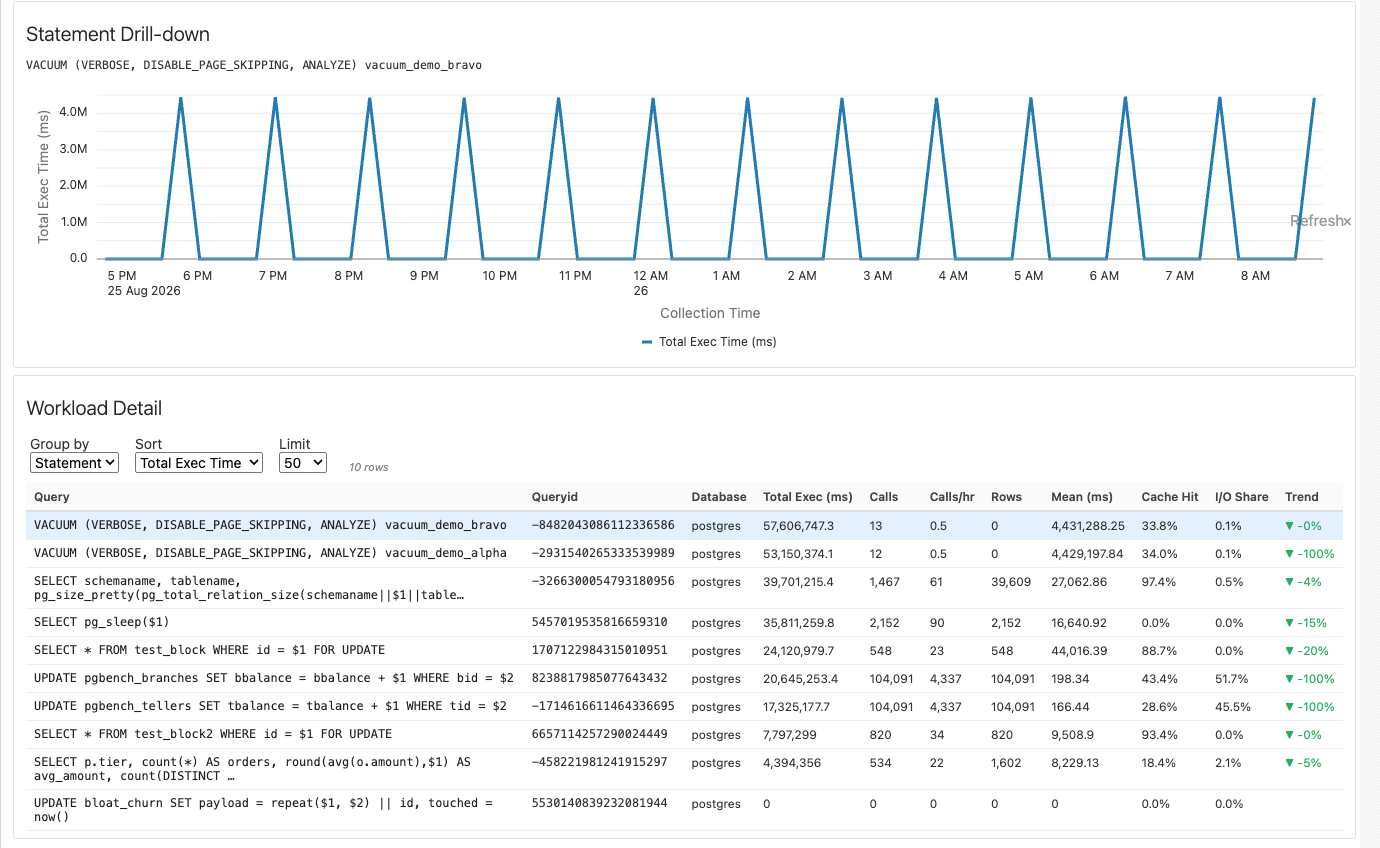Click the -15% trend indicator

pos(1306,623)
